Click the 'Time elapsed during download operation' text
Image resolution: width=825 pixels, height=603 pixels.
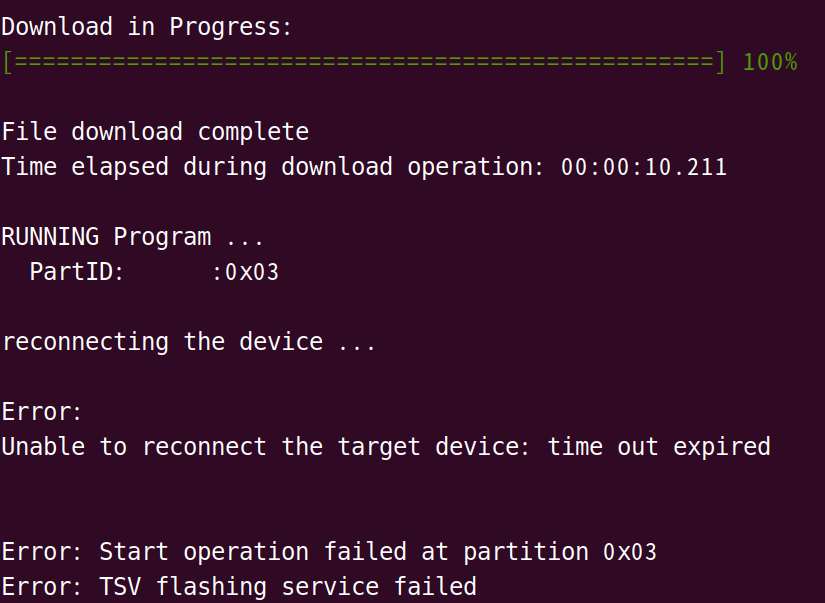(273, 167)
